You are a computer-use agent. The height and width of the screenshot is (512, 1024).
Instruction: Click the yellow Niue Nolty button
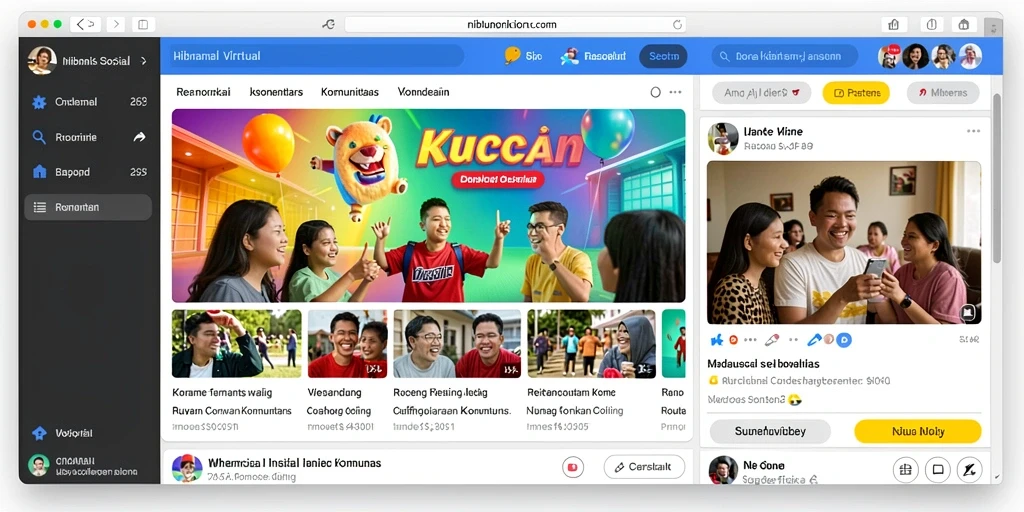(918, 432)
